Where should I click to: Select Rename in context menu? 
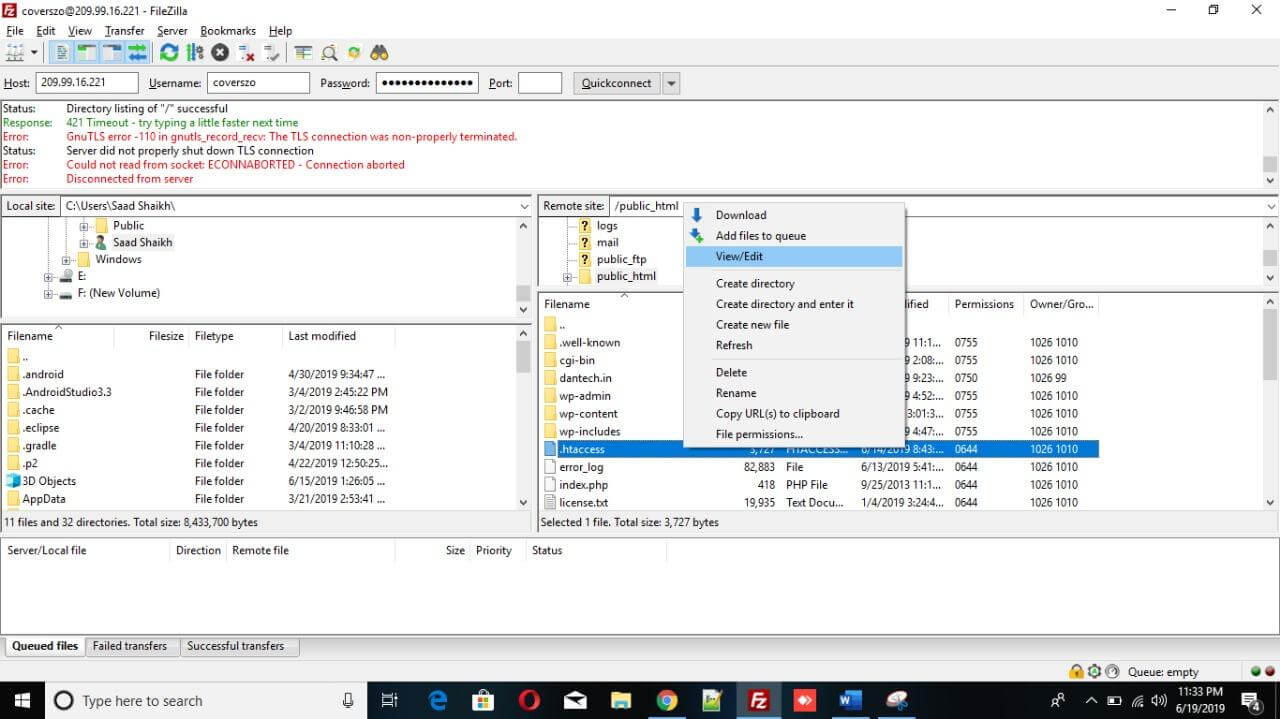[794, 393]
